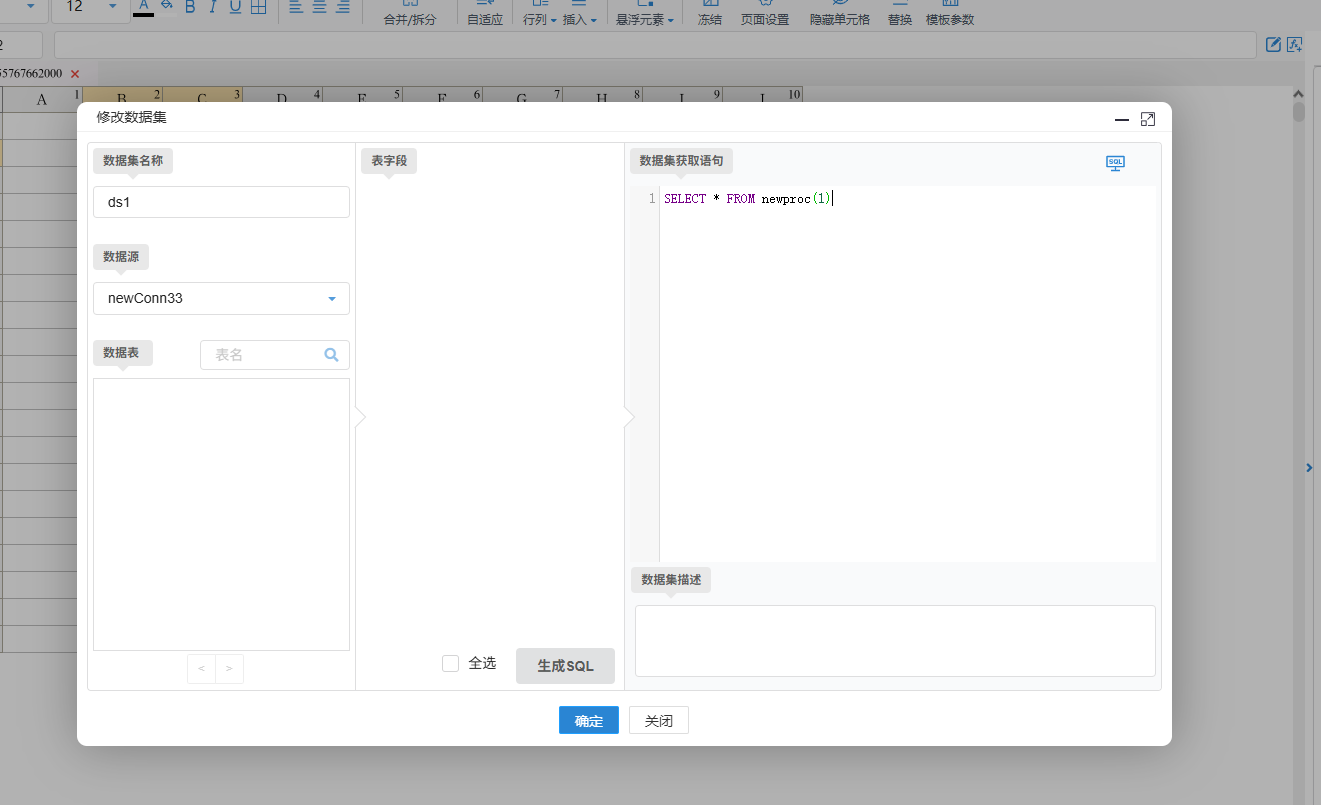This screenshot has height=805, width=1321.
Task: Open the cell borders tool
Action: coord(258,7)
